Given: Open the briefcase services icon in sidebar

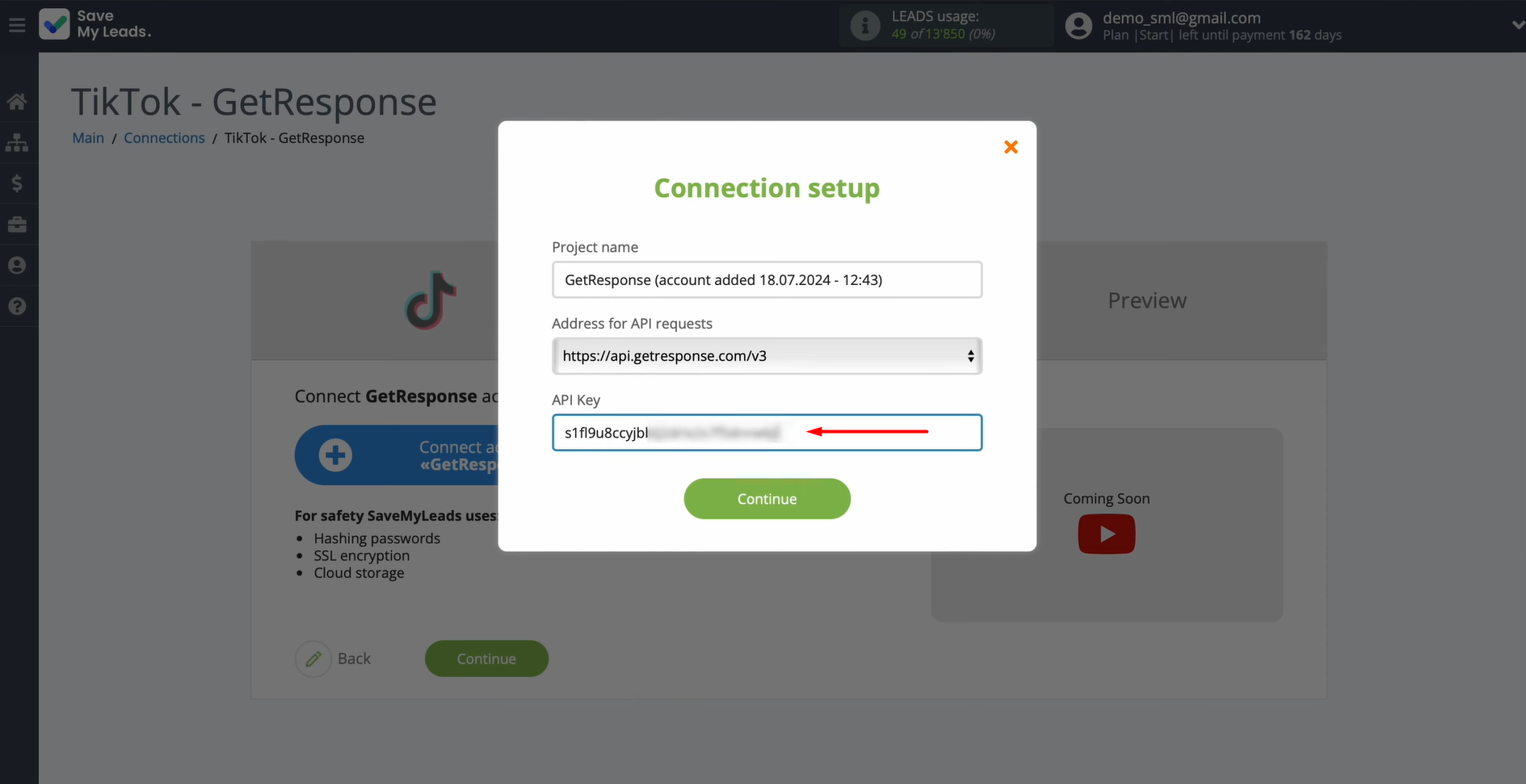Looking at the screenshot, I should (18, 224).
